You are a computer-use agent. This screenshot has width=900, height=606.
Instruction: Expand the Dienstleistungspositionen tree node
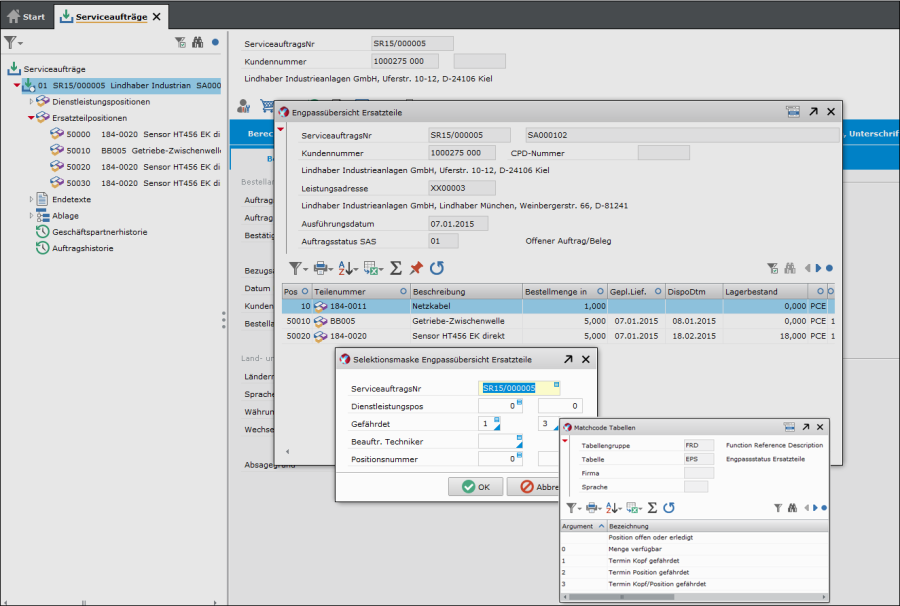click(31, 102)
